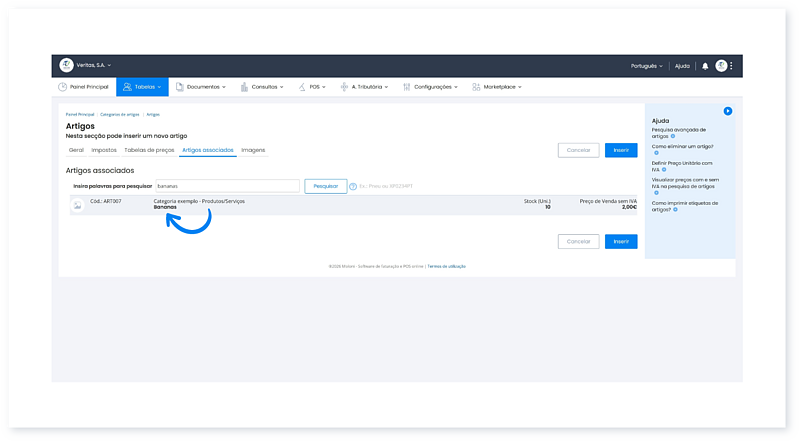Click the play icon in Ajuda panel
The width and height of the screenshot is (800, 442).
728,111
